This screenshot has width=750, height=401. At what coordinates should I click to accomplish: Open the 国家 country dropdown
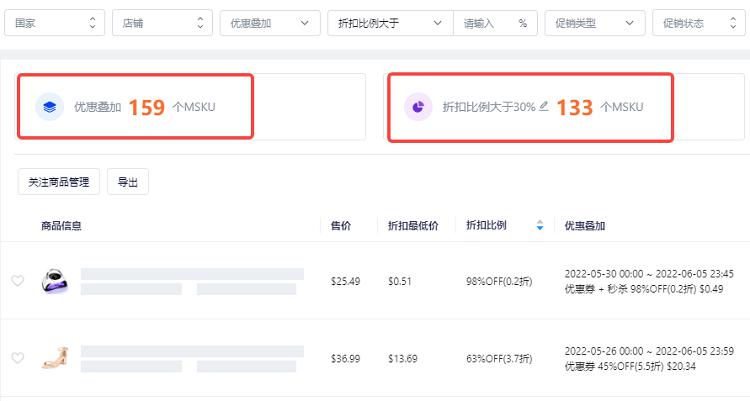pos(54,23)
